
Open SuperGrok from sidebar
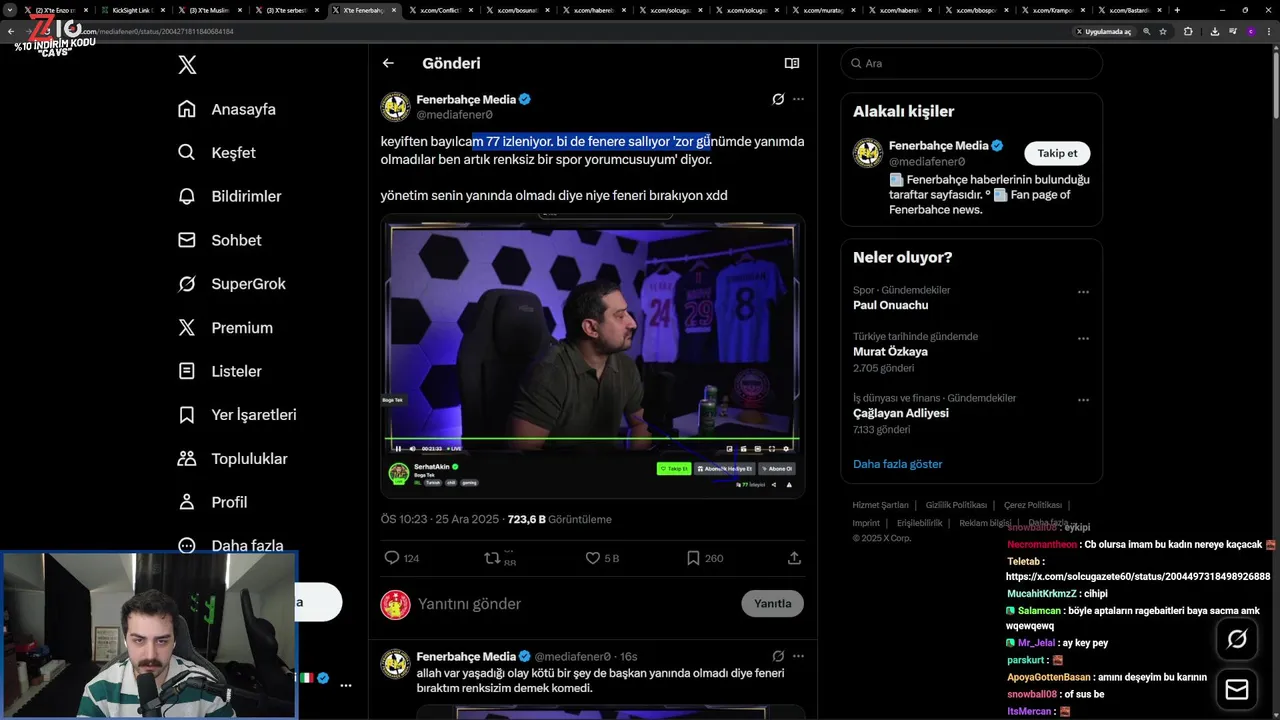coord(232,284)
